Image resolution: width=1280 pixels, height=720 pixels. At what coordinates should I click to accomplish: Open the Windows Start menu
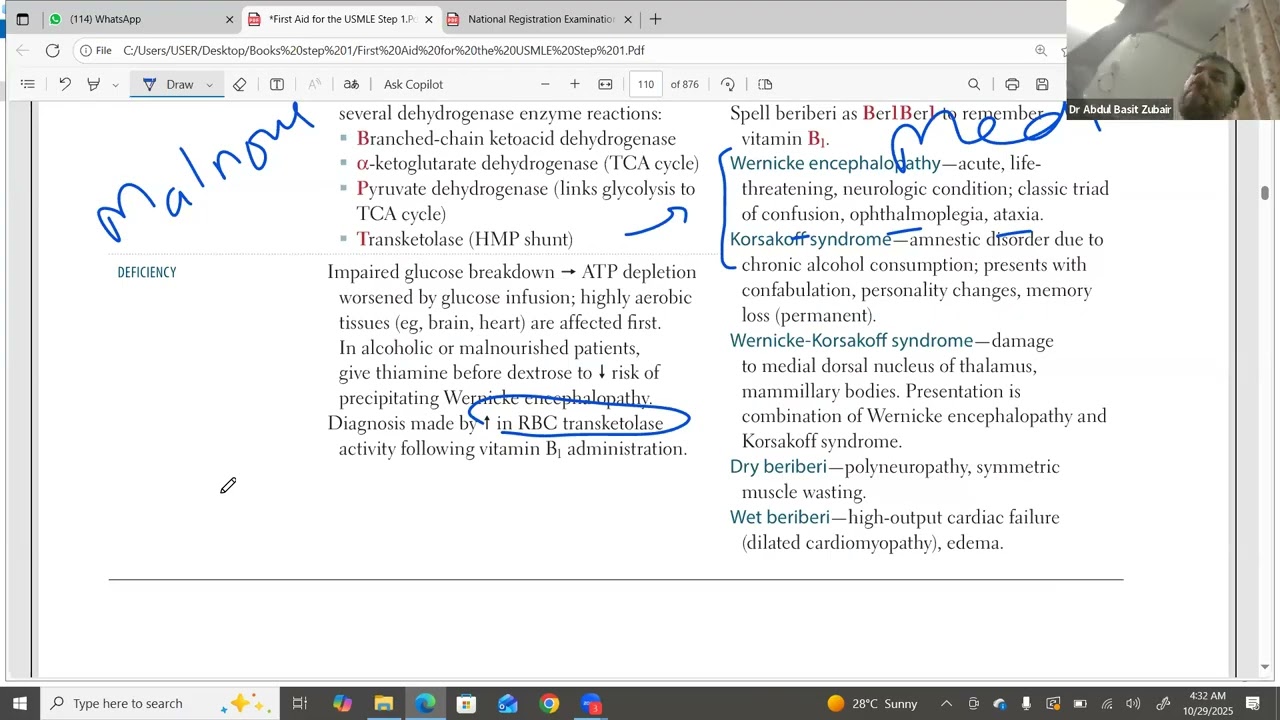[20, 703]
